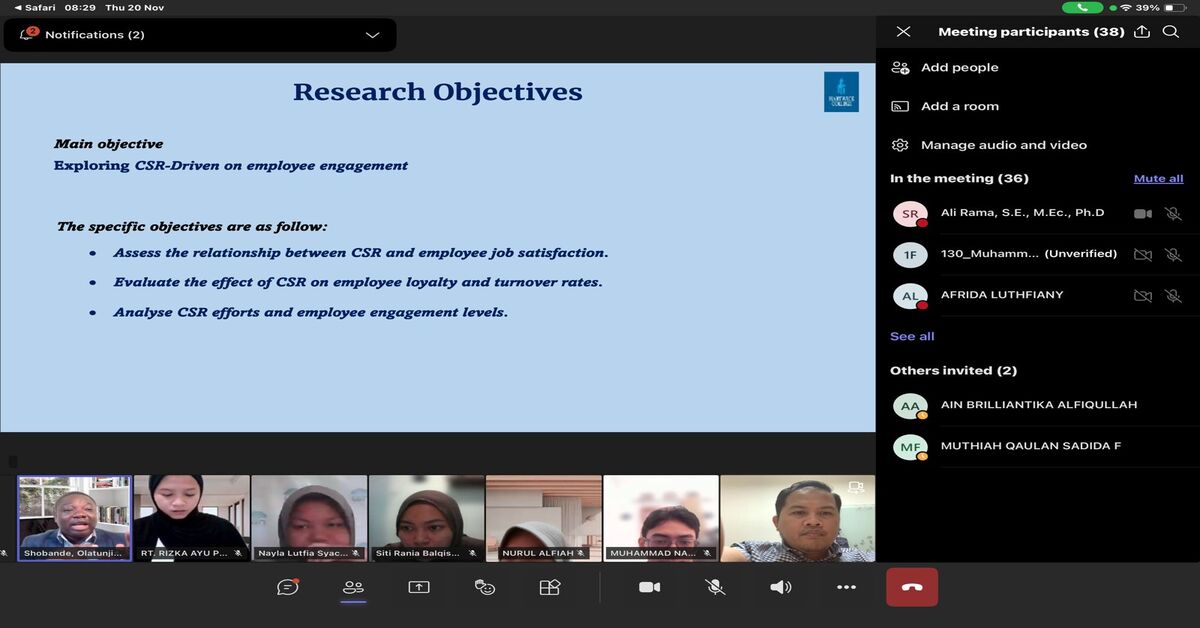The width and height of the screenshot is (1200, 628).
Task: Close the Meeting participants panel
Action: point(903,32)
